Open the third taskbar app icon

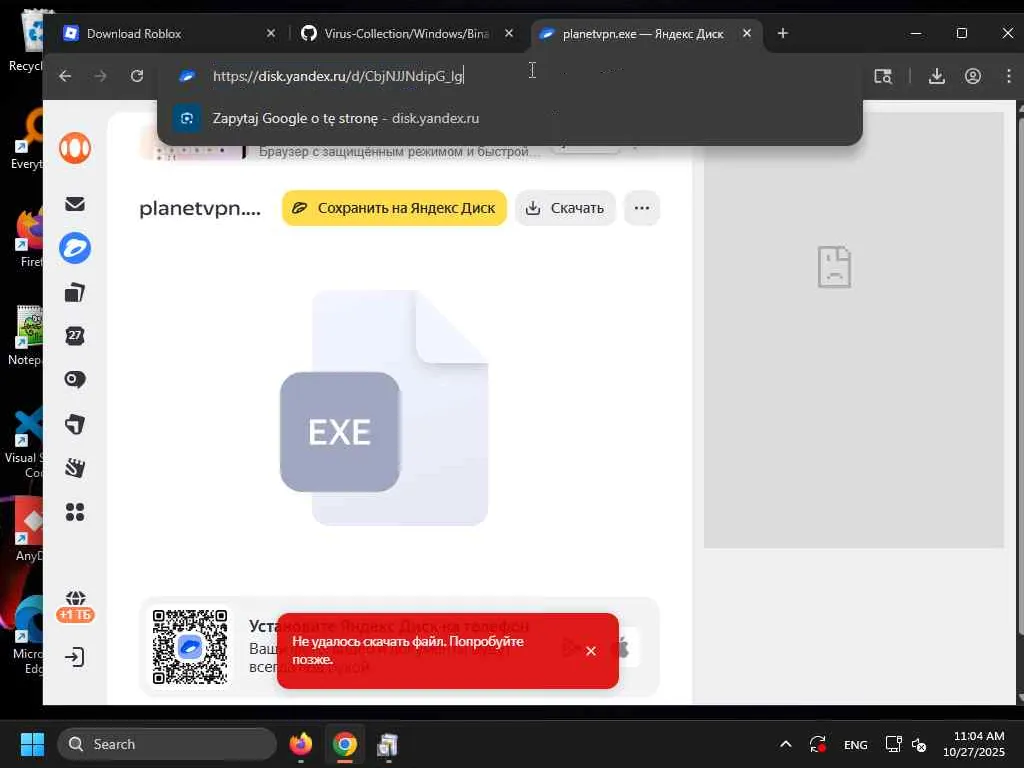(388, 744)
